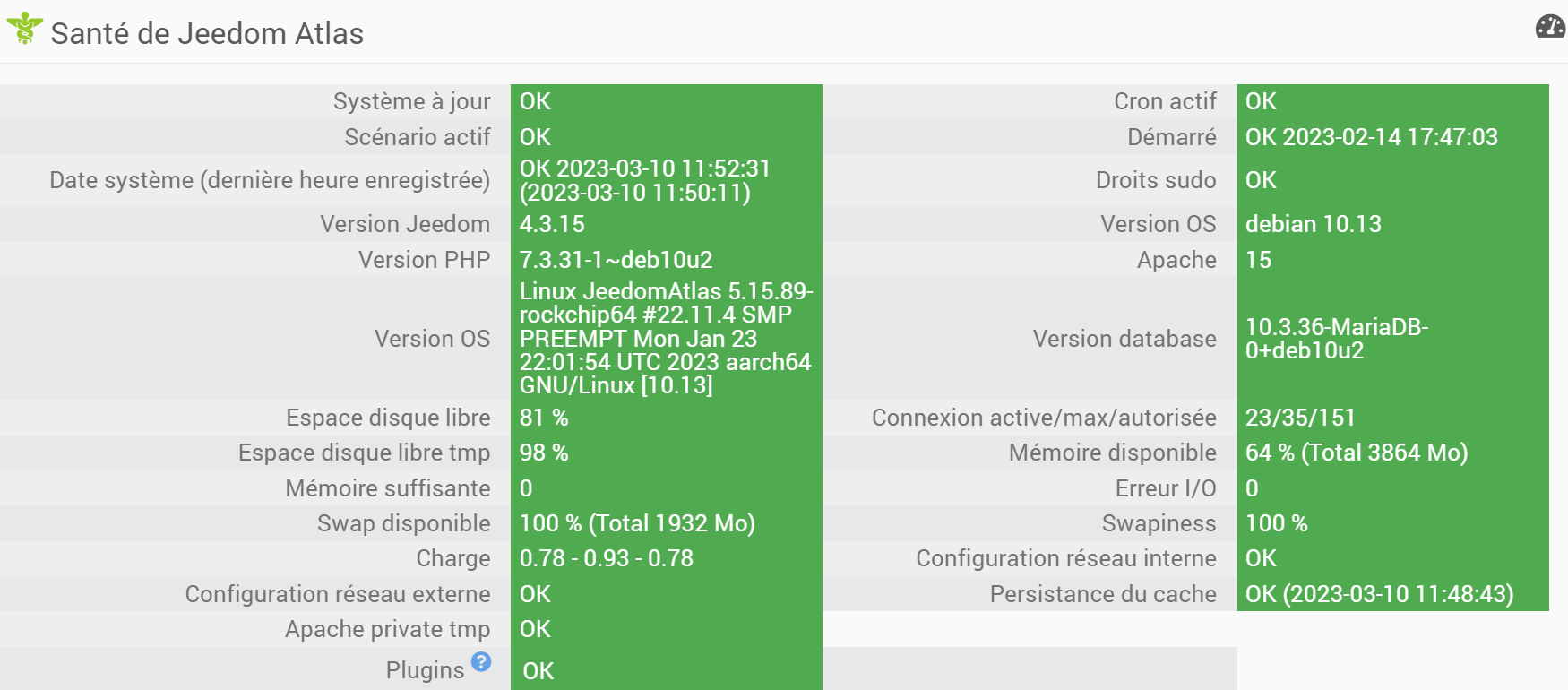Open the benchmark gauge icon in header
This screenshot has width=1568, height=690.
(1550, 27)
